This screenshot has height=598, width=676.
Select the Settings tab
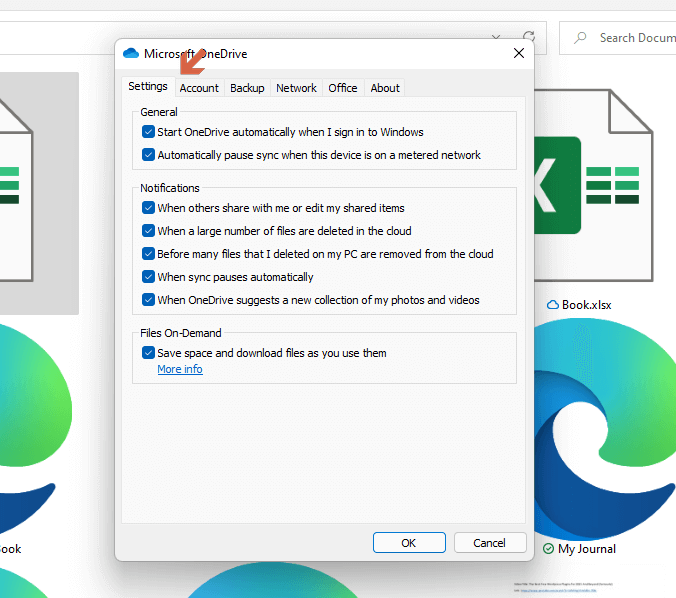click(148, 86)
